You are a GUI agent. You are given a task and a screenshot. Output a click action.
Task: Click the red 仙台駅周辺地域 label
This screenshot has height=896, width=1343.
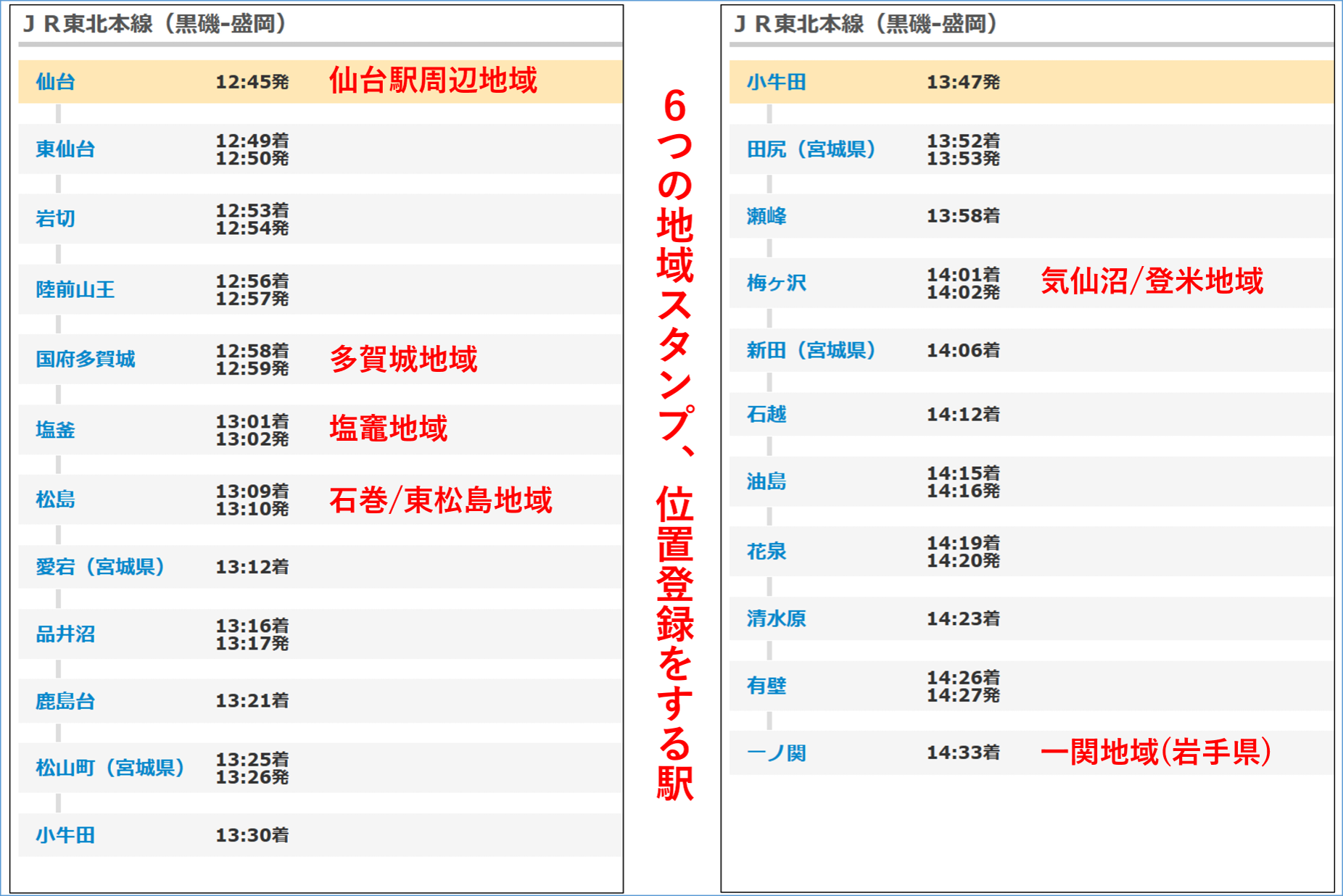click(x=433, y=80)
